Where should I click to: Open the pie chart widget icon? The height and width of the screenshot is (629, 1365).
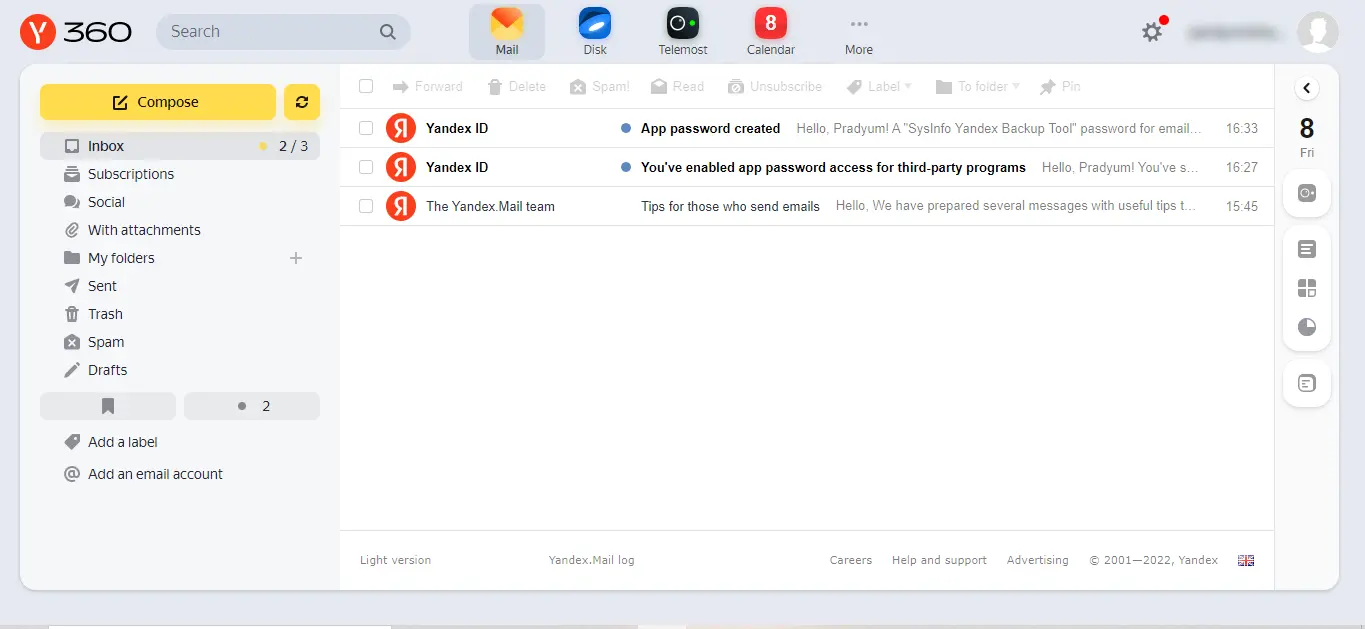coord(1307,327)
